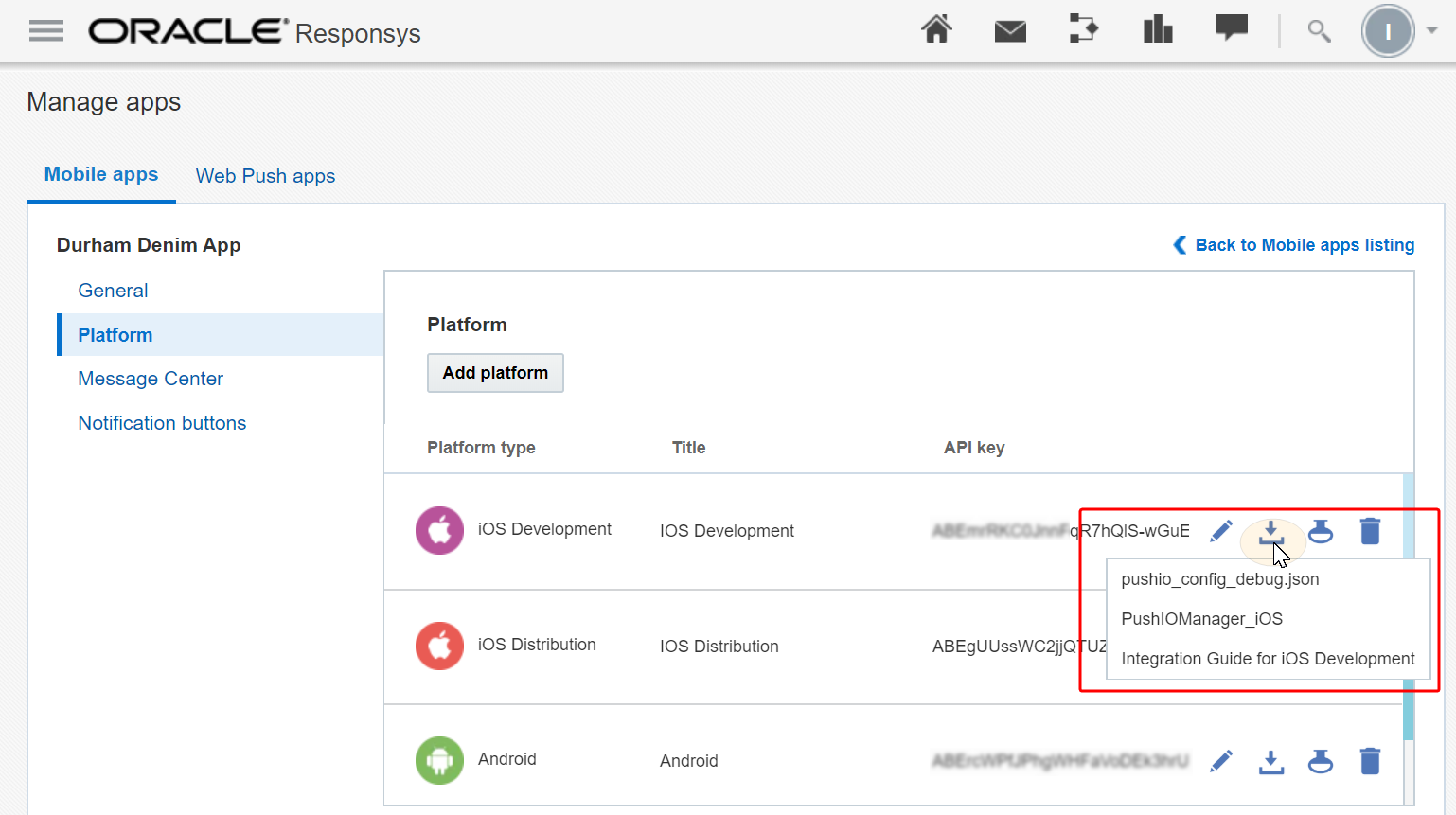Open the Notification buttons section
1456x815 pixels.
pos(162,423)
